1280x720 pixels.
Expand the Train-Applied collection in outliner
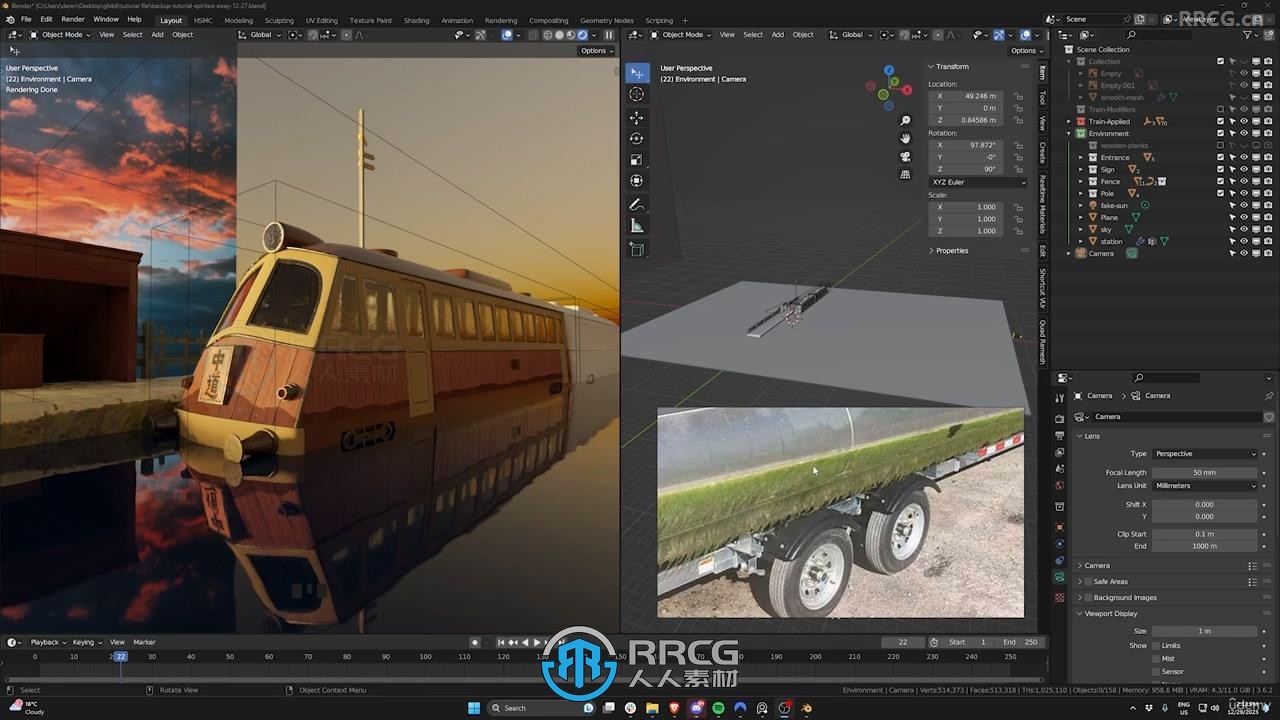(x=1069, y=121)
